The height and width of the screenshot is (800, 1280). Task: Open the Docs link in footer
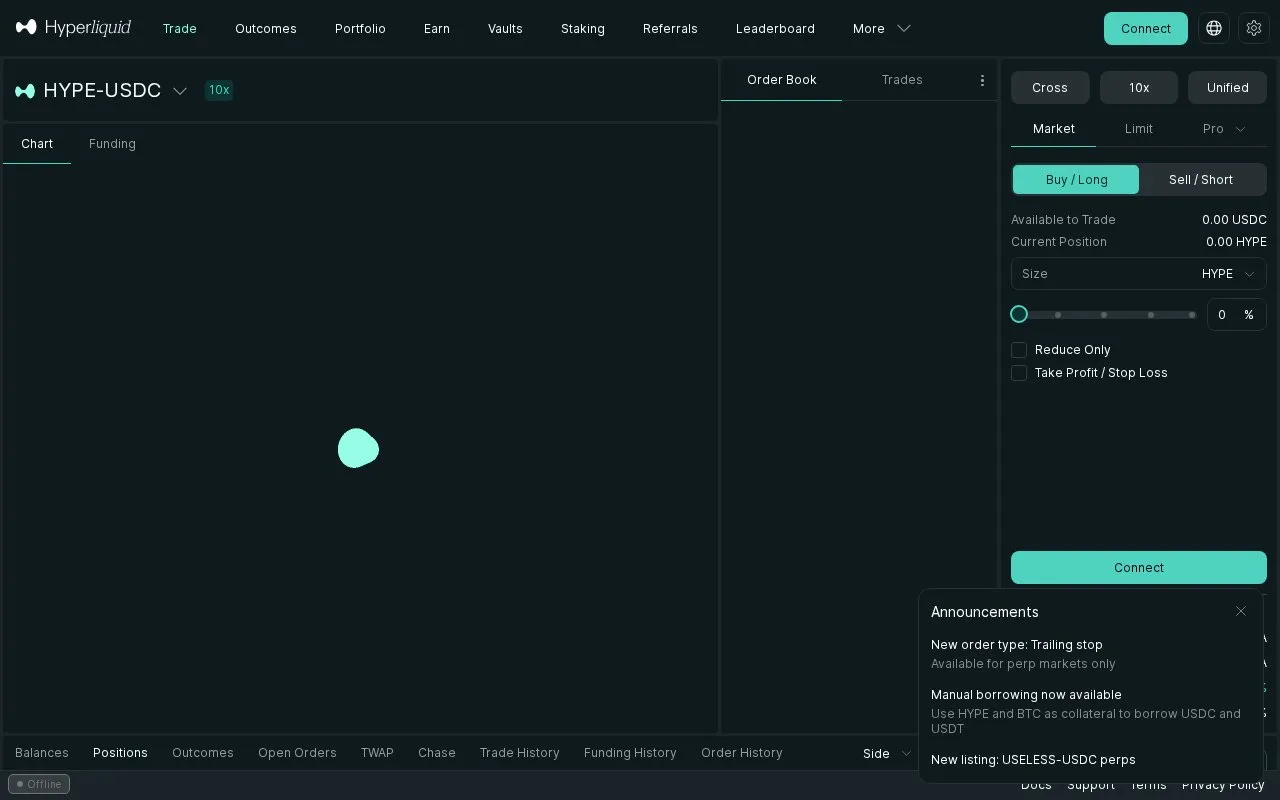(x=1036, y=785)
